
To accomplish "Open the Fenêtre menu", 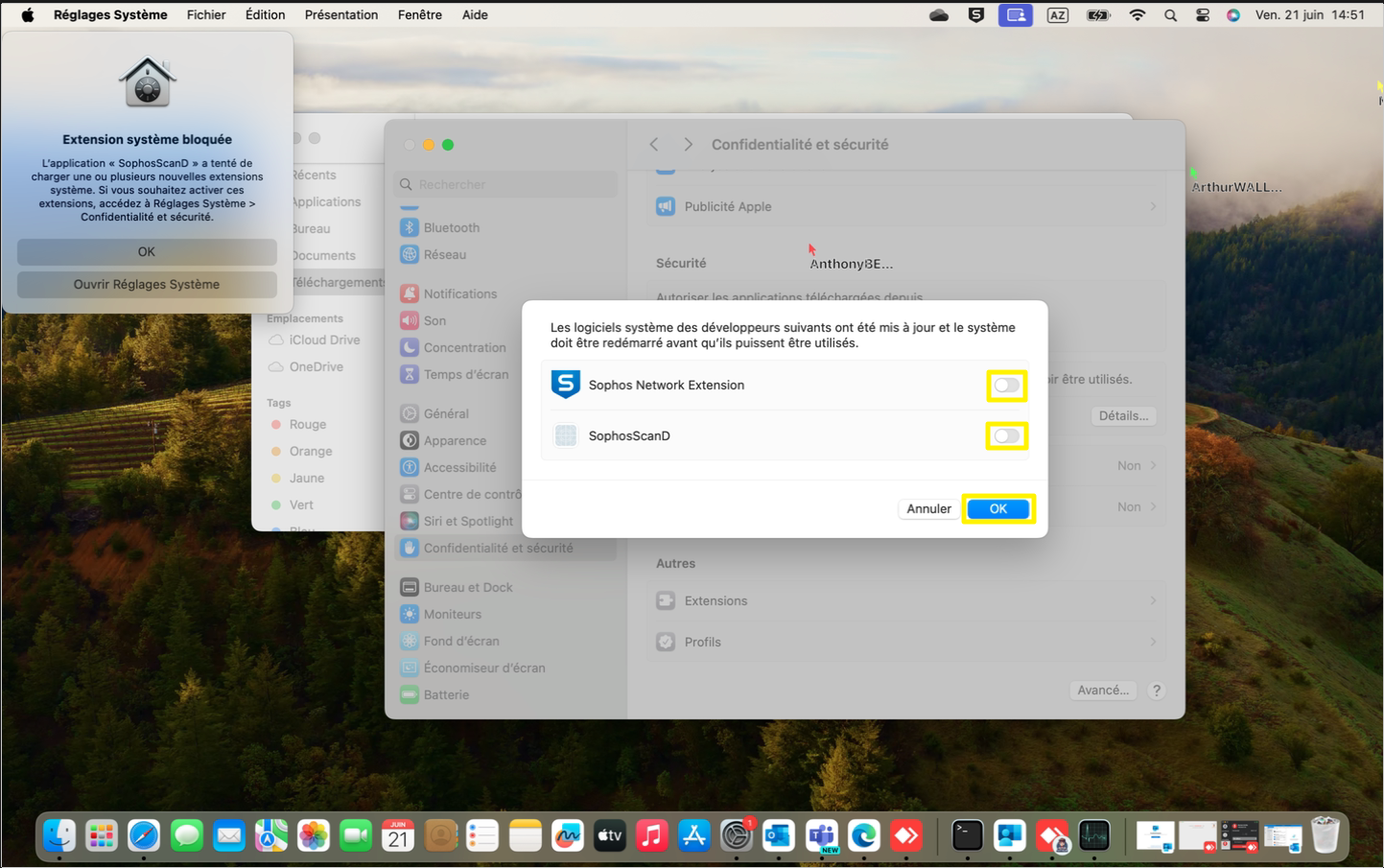I will 420,14.
